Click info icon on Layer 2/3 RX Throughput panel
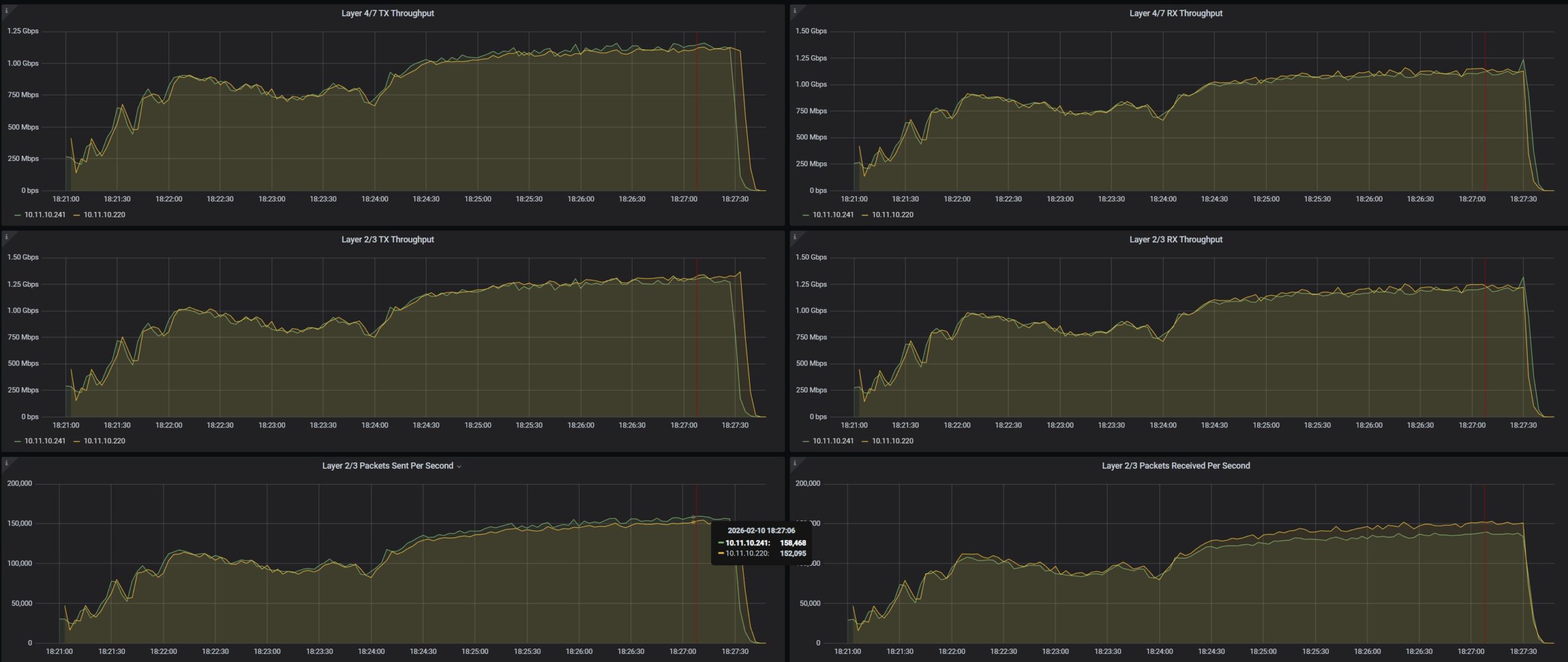 pyautogui.click(x=794, y=237)
